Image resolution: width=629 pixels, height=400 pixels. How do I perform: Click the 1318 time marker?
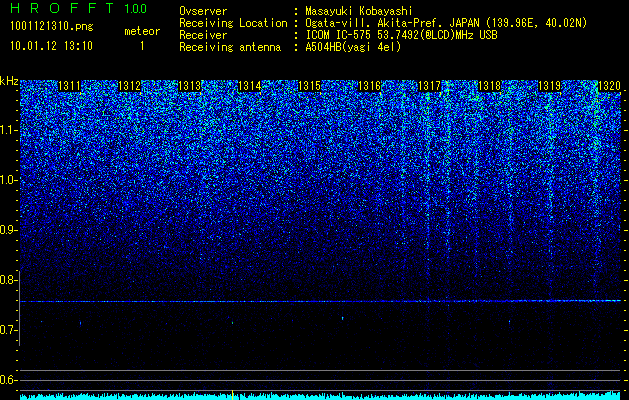coord(490,86)
